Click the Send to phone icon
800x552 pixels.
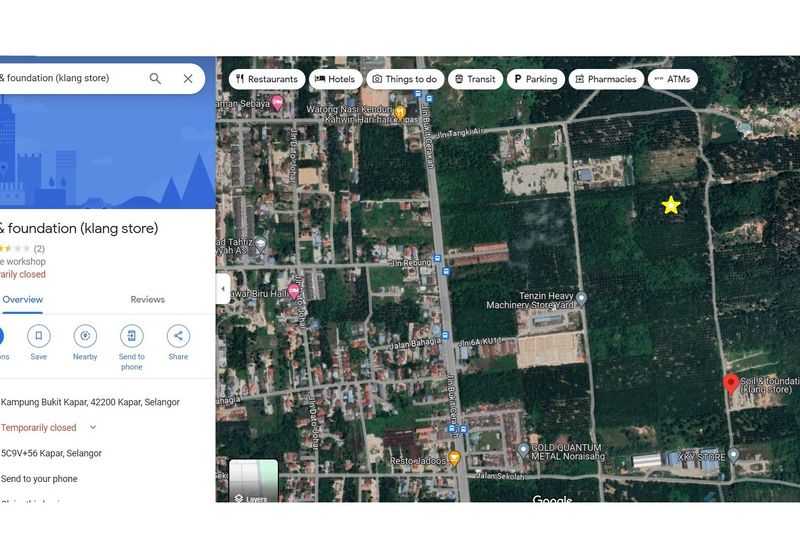pyautogui.click(x=132, y=336)
